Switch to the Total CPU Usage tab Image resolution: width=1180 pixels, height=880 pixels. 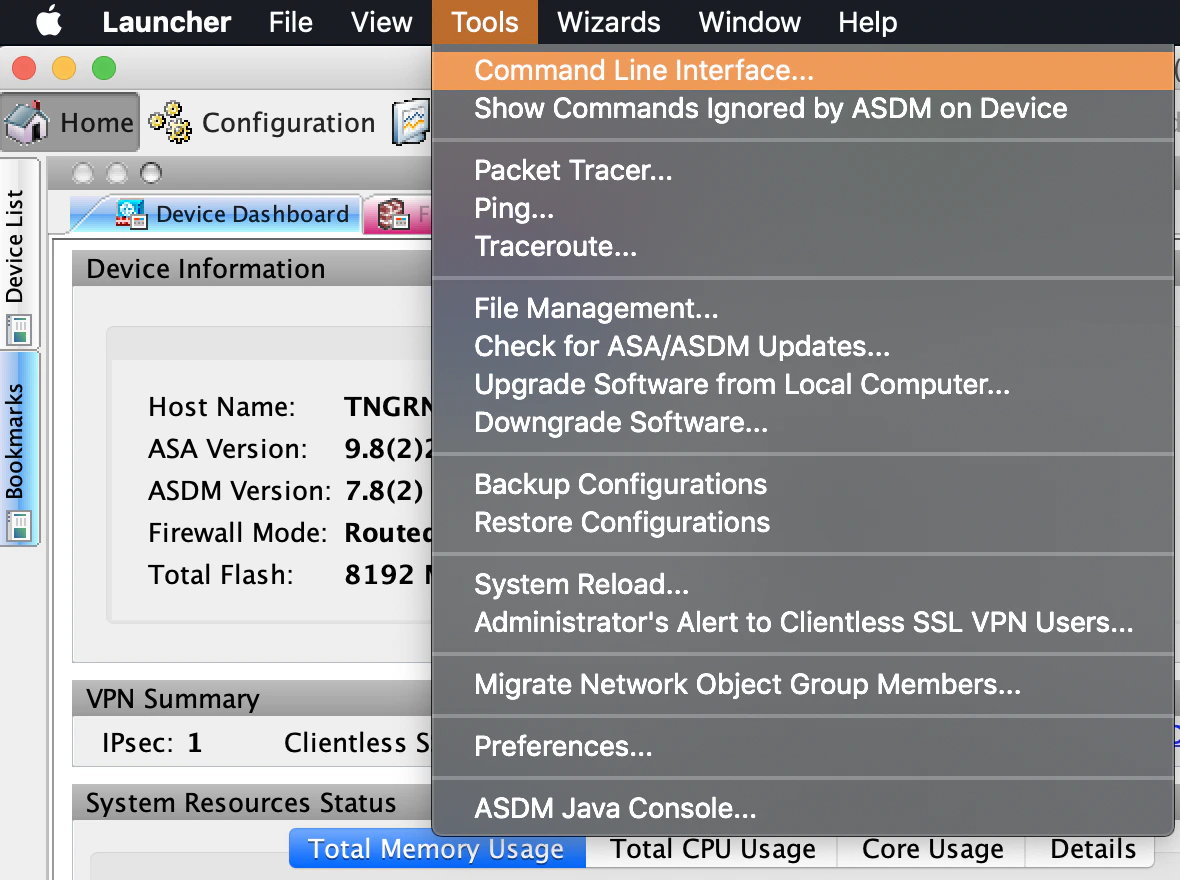tap(712, 849)
